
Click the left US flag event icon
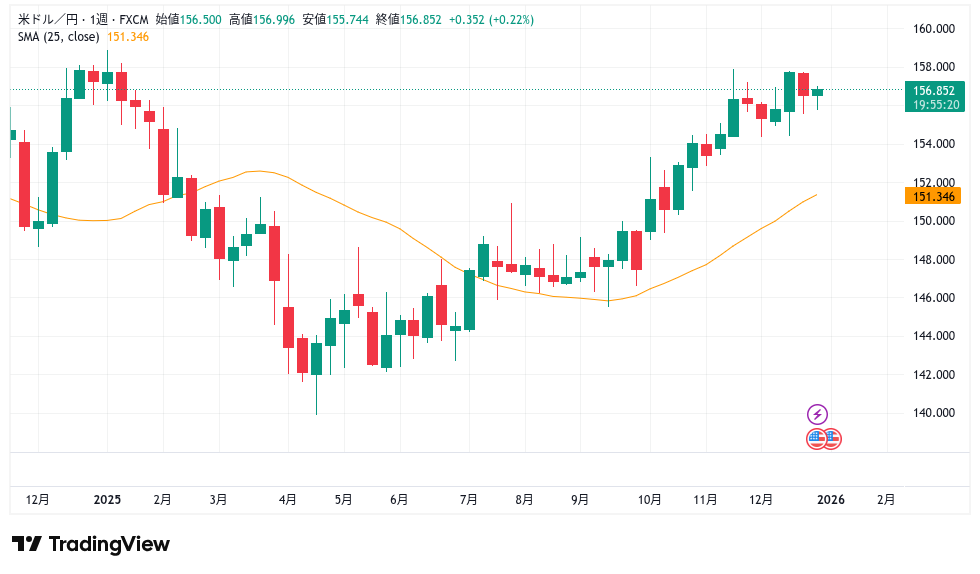816,438
